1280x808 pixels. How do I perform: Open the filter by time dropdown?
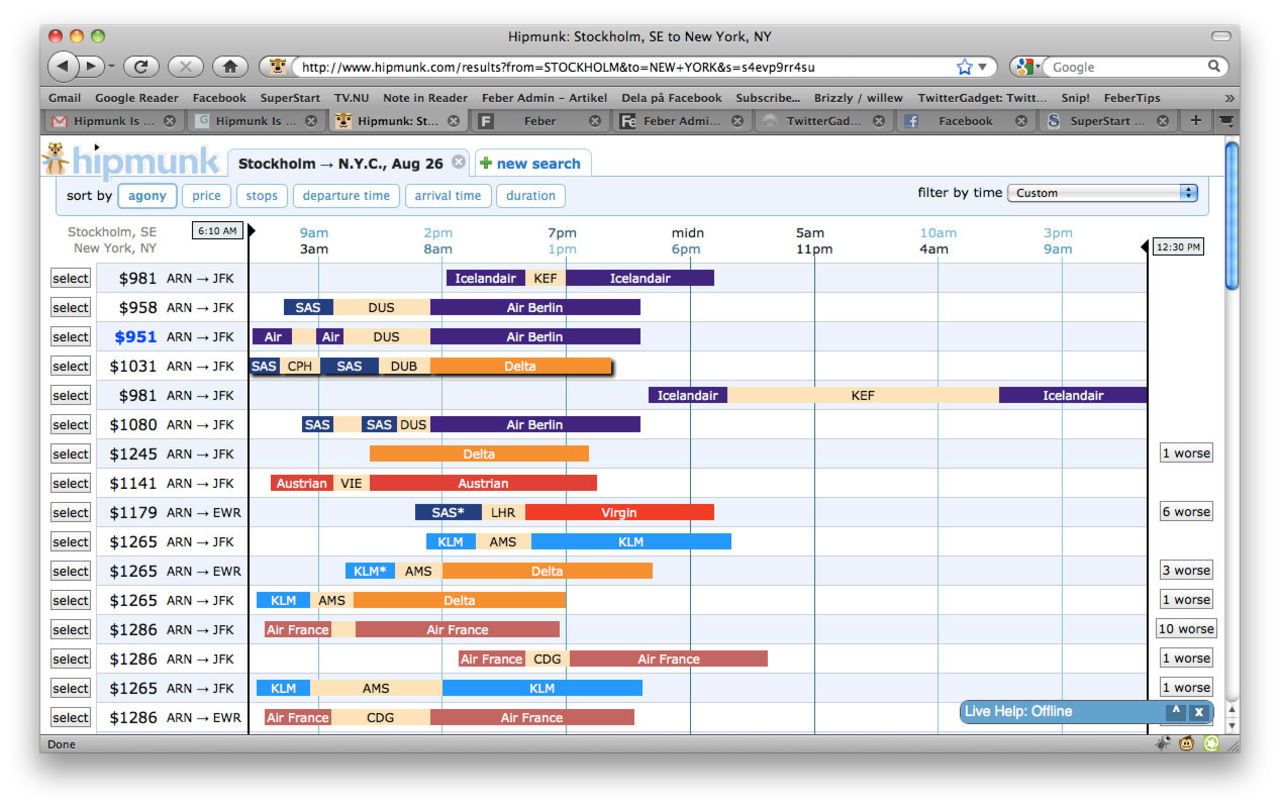point(1102,193)
